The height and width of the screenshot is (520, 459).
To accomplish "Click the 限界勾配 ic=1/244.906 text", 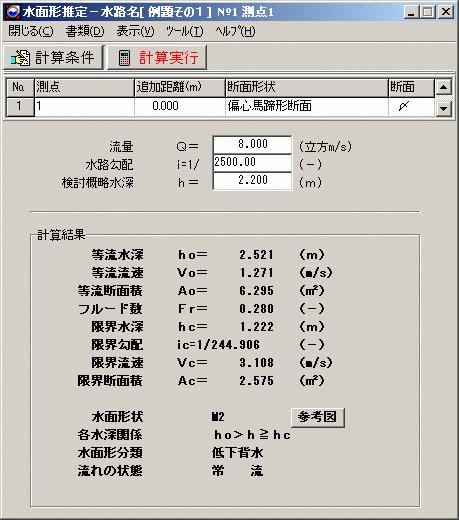I will pyautogui.click(x=218, y=345).
